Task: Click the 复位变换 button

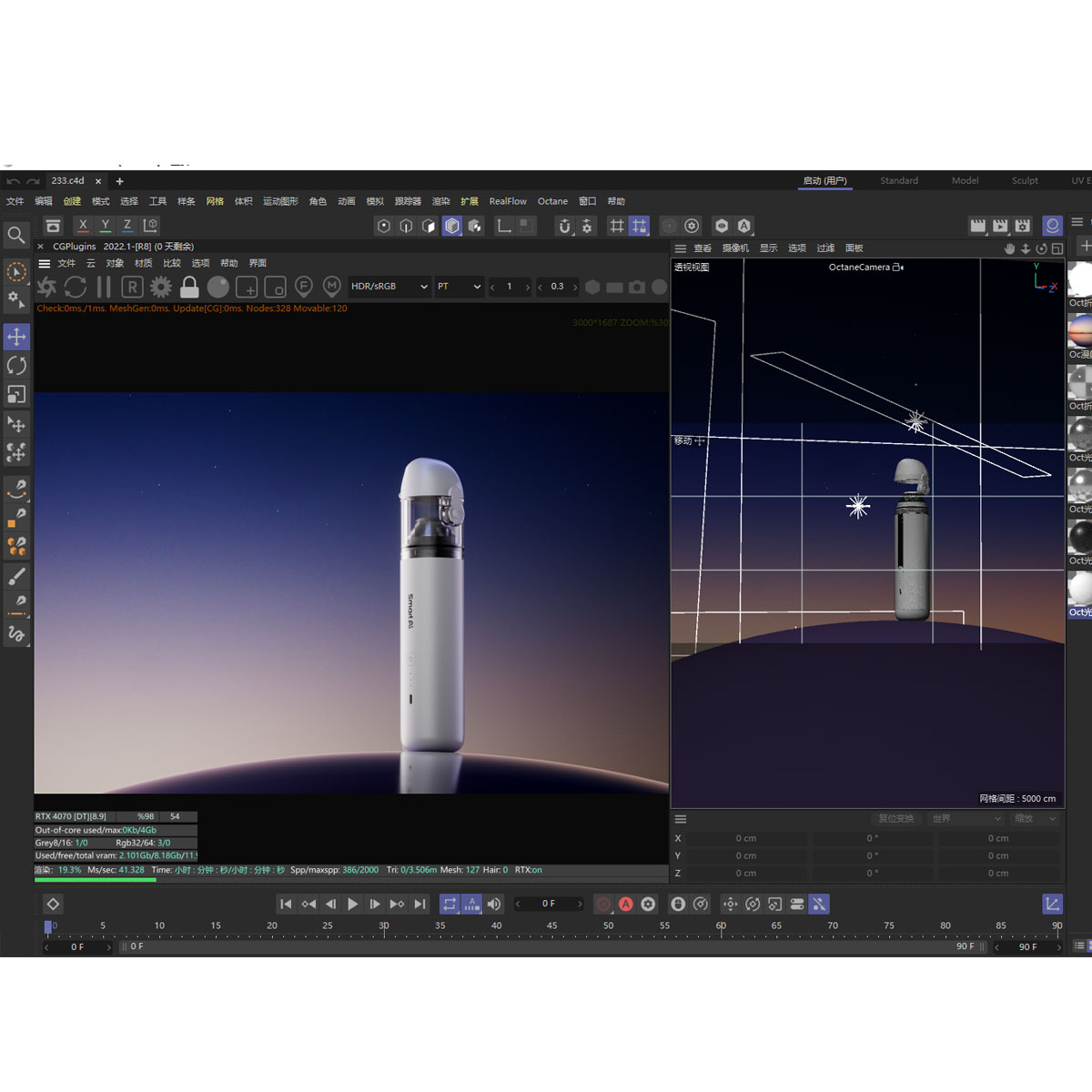Action: [896, 819]
